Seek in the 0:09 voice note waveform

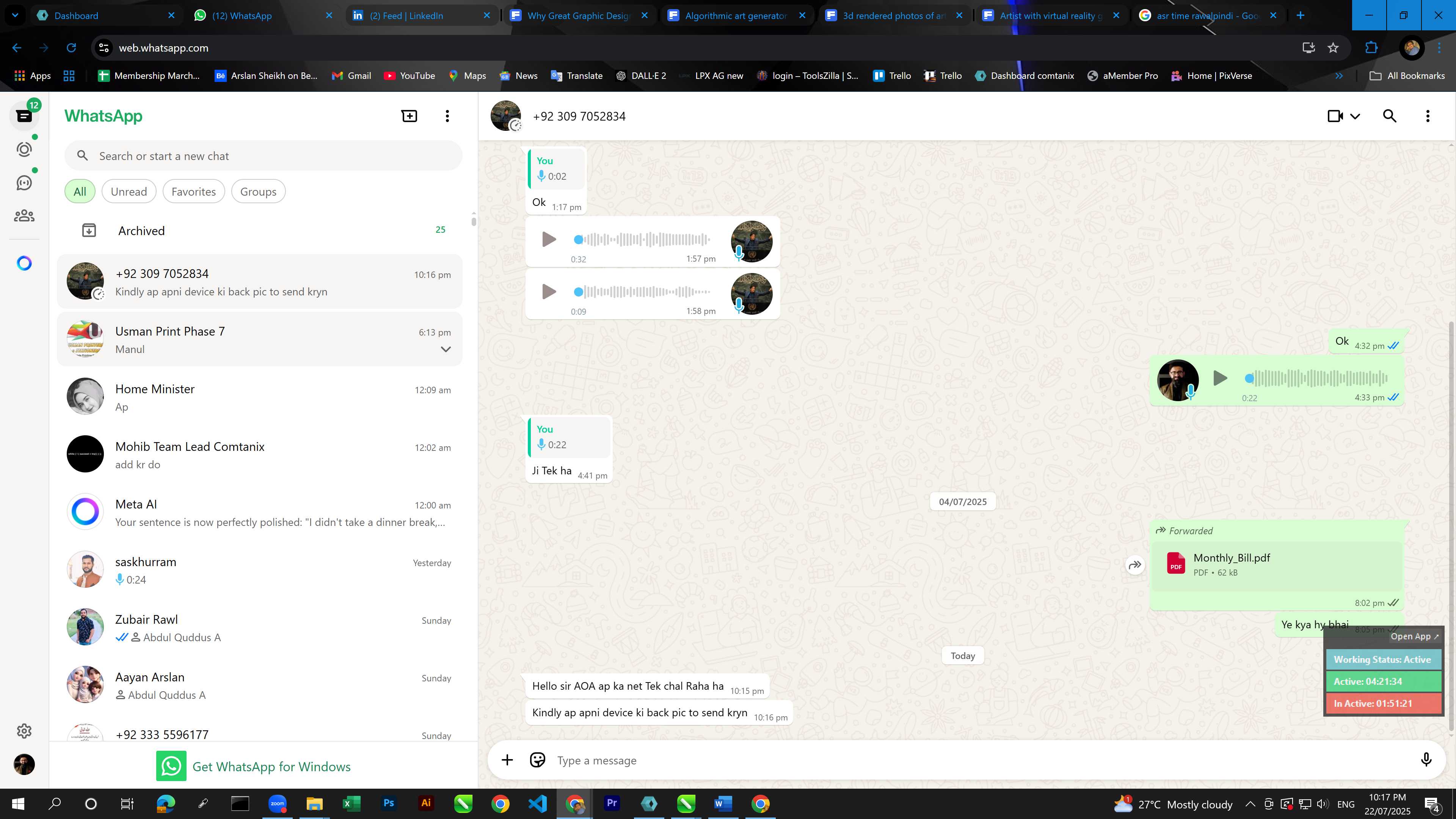642,292
